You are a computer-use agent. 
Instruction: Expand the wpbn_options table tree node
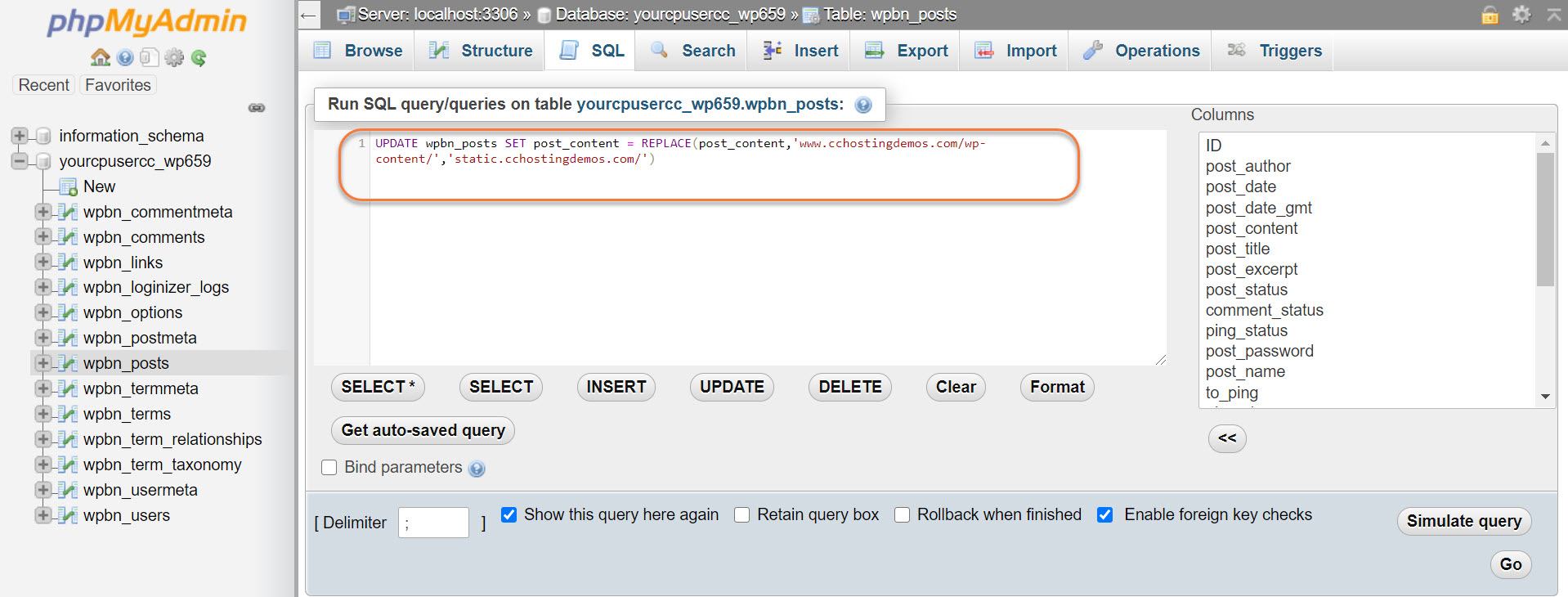43,312
